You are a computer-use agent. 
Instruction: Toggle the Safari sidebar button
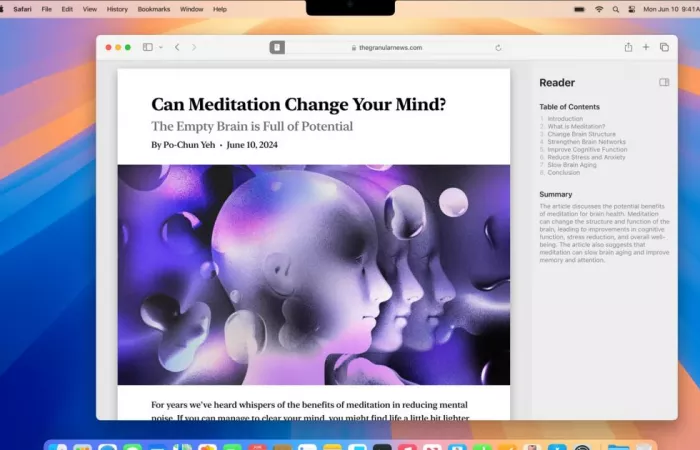[x=147, y=47]
